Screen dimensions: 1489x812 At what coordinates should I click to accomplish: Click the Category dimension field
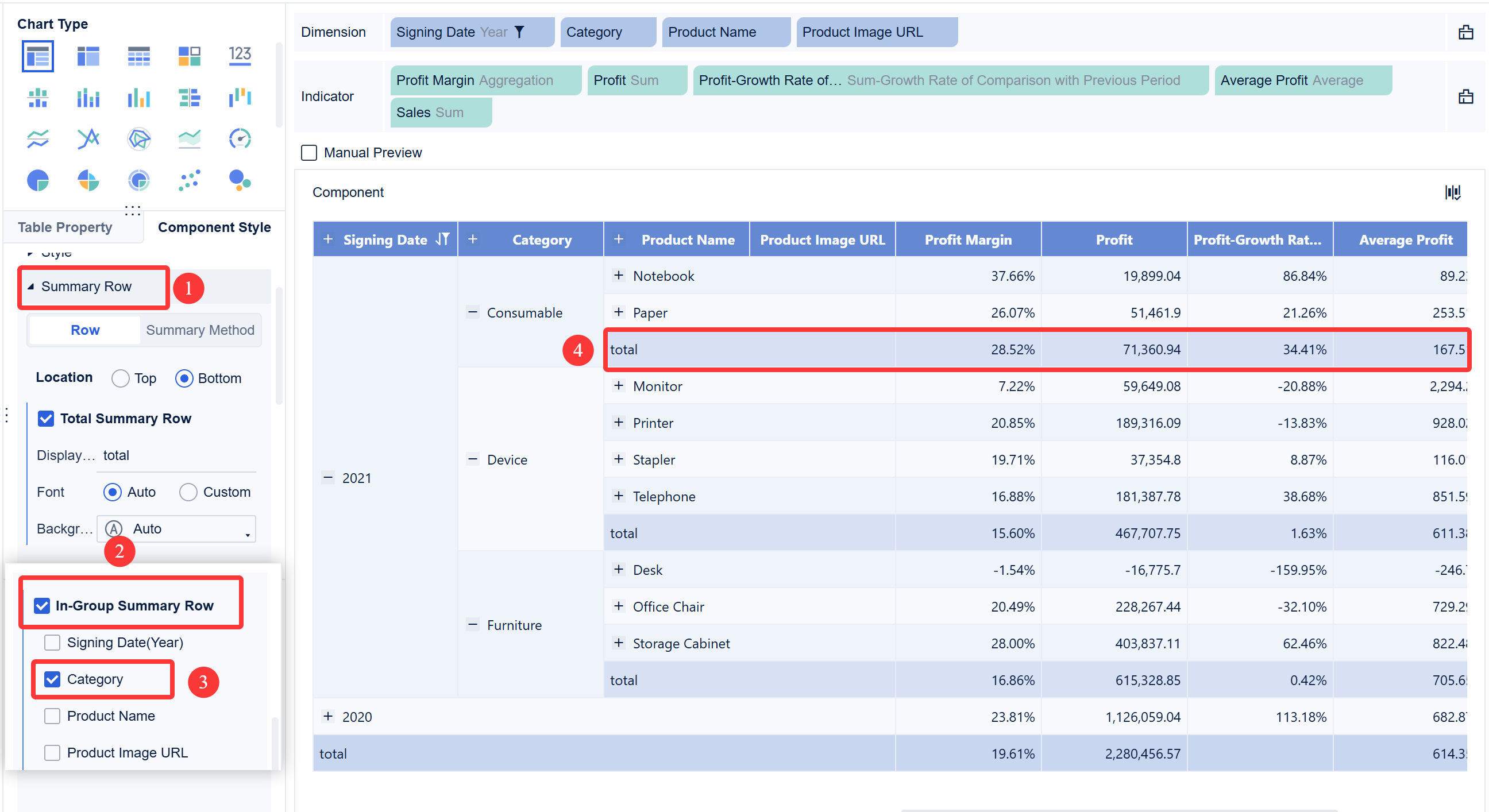pos(608,32)
